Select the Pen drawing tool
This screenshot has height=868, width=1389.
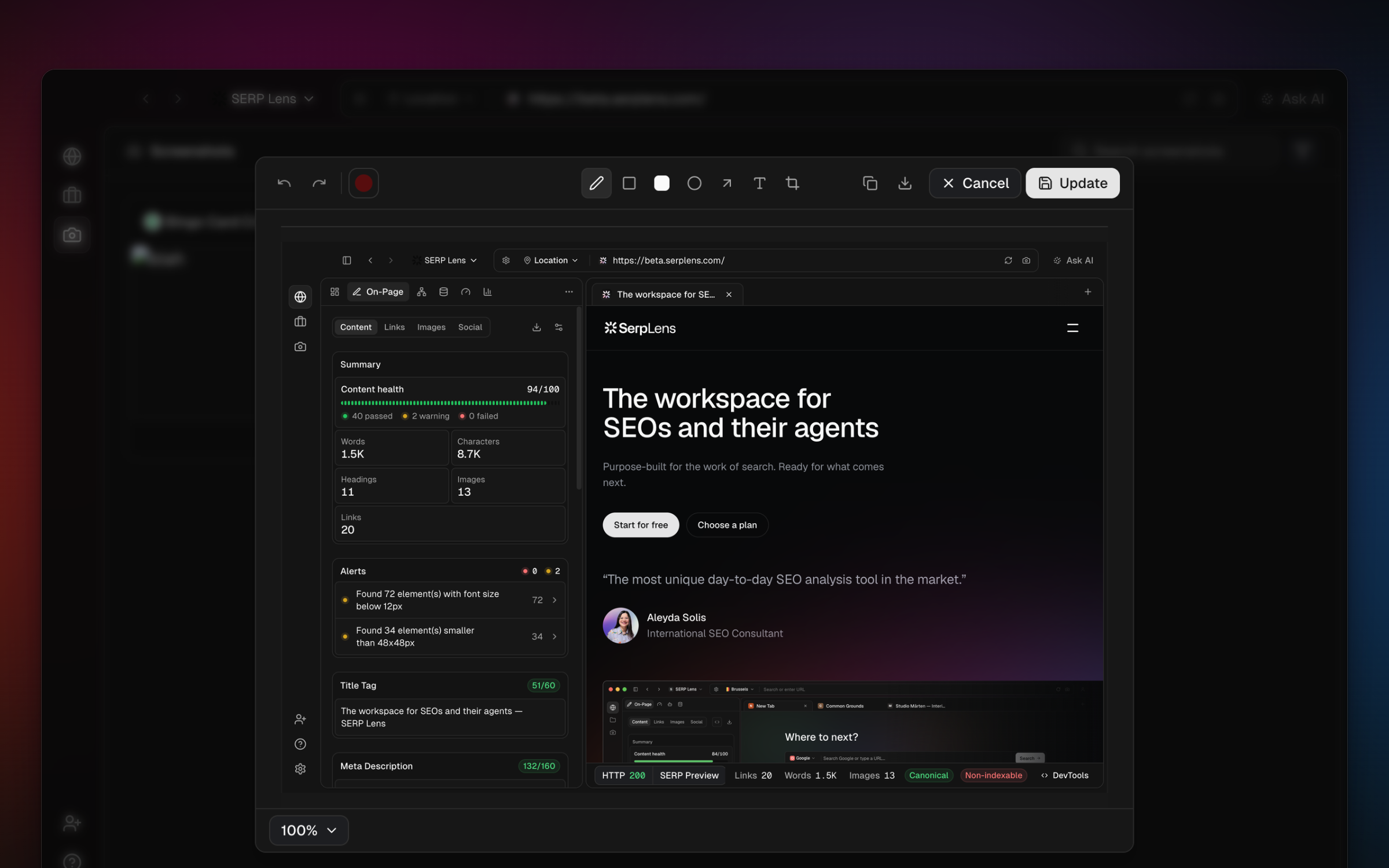(x=596, y=183)
